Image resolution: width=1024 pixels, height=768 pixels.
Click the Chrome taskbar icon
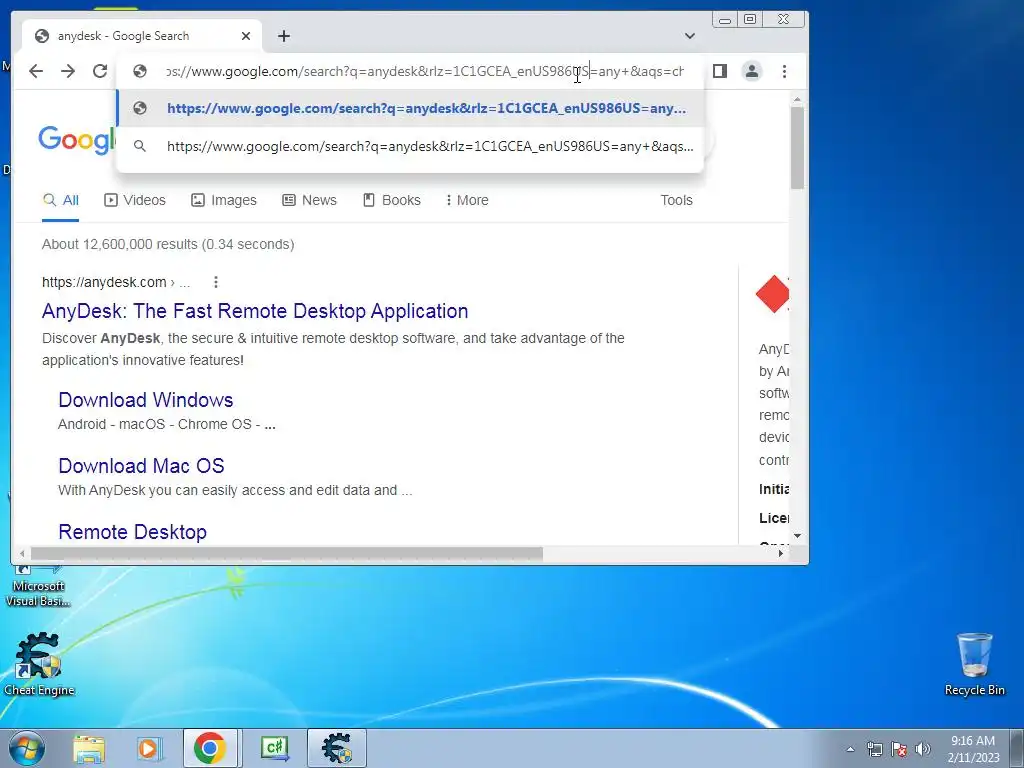pyautogui.click(x=210, y=748)
